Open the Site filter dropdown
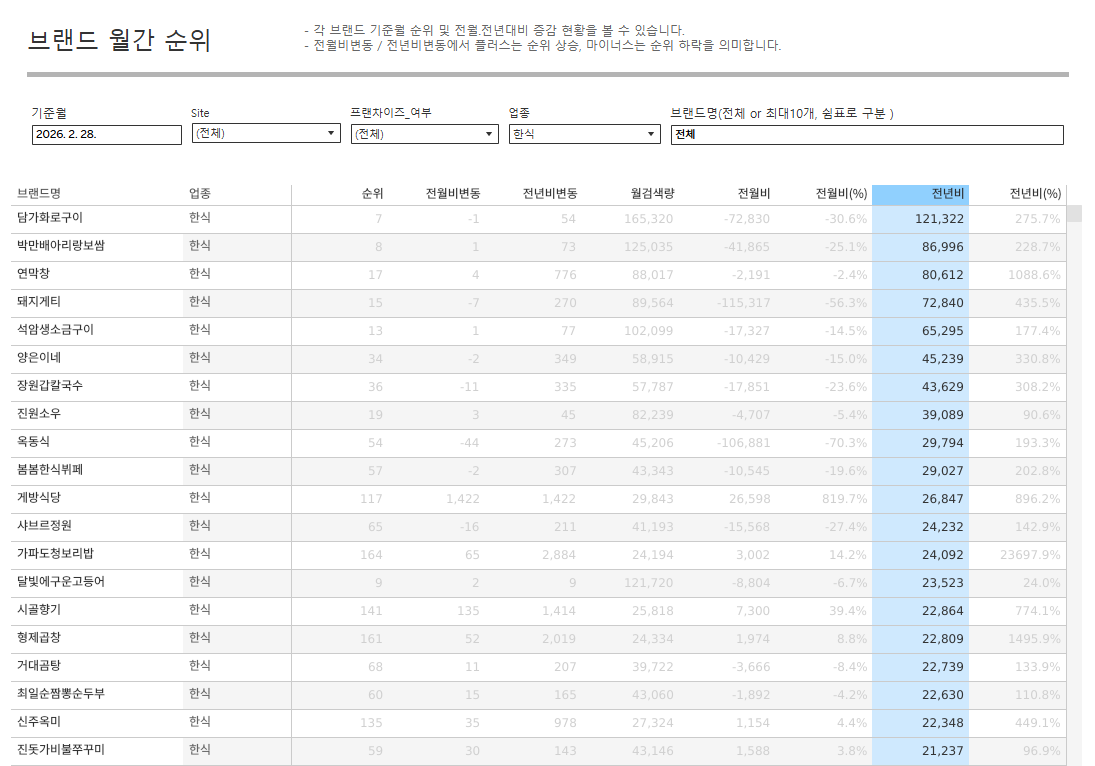The image size is (1095, 766). [x=266, y=134]
